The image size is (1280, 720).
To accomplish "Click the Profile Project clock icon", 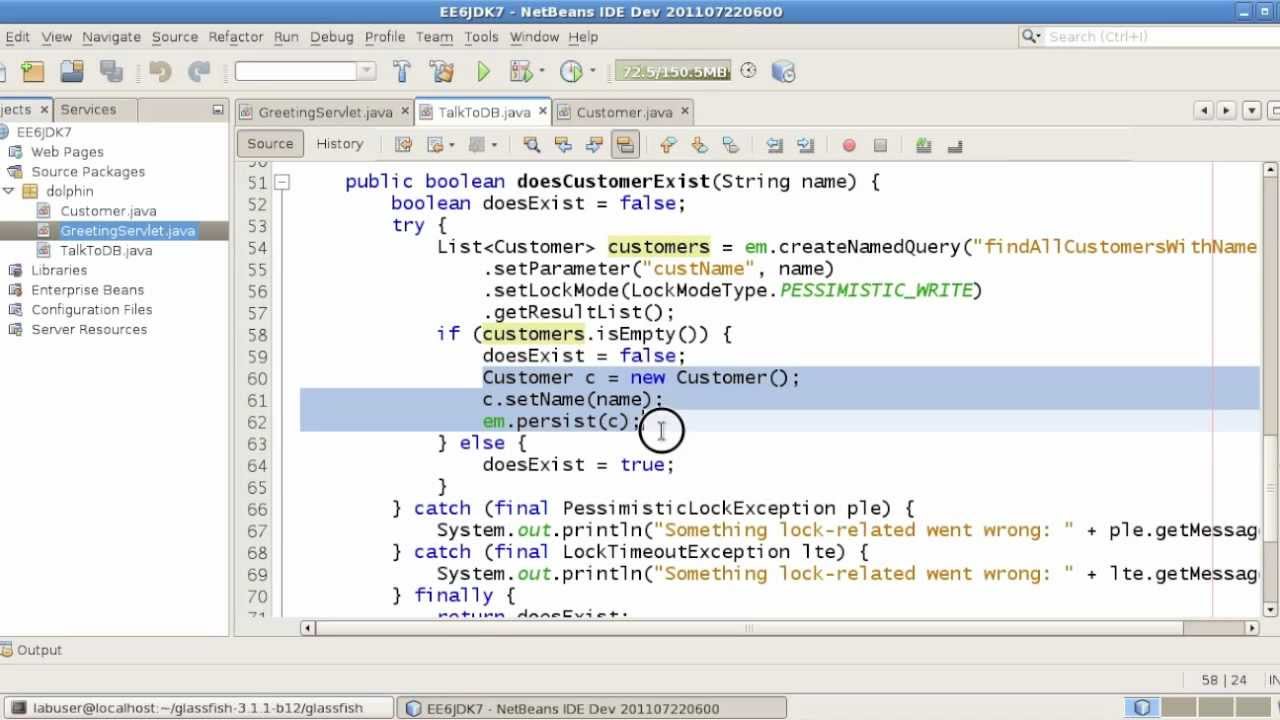I will [571, 71].
